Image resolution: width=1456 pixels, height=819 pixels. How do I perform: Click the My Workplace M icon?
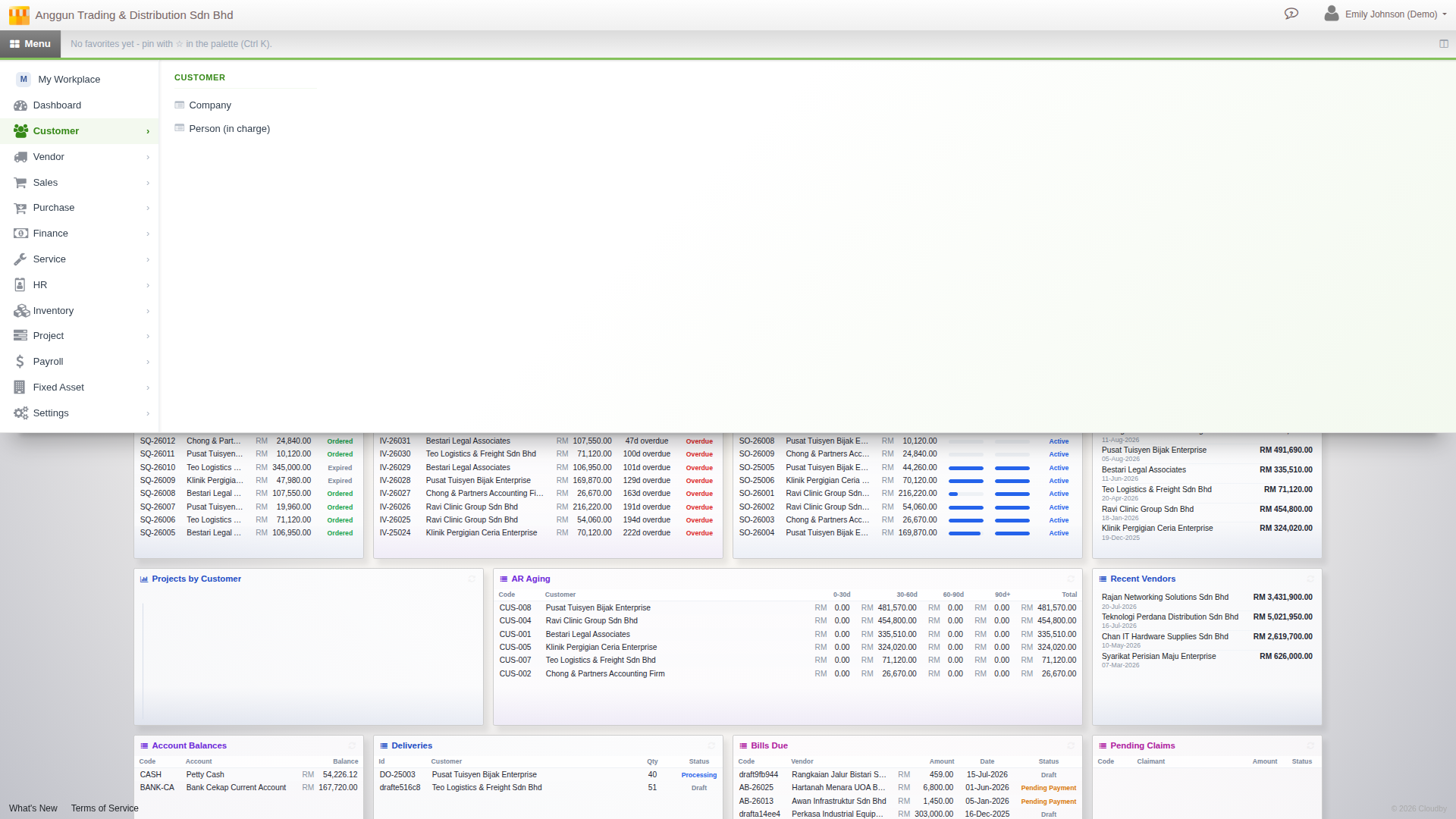point(24,80)
